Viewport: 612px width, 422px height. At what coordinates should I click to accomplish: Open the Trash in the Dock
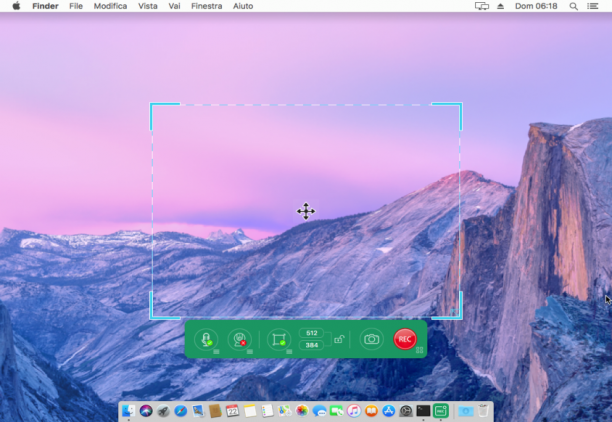pyautogui.click(x=483, y=411)
